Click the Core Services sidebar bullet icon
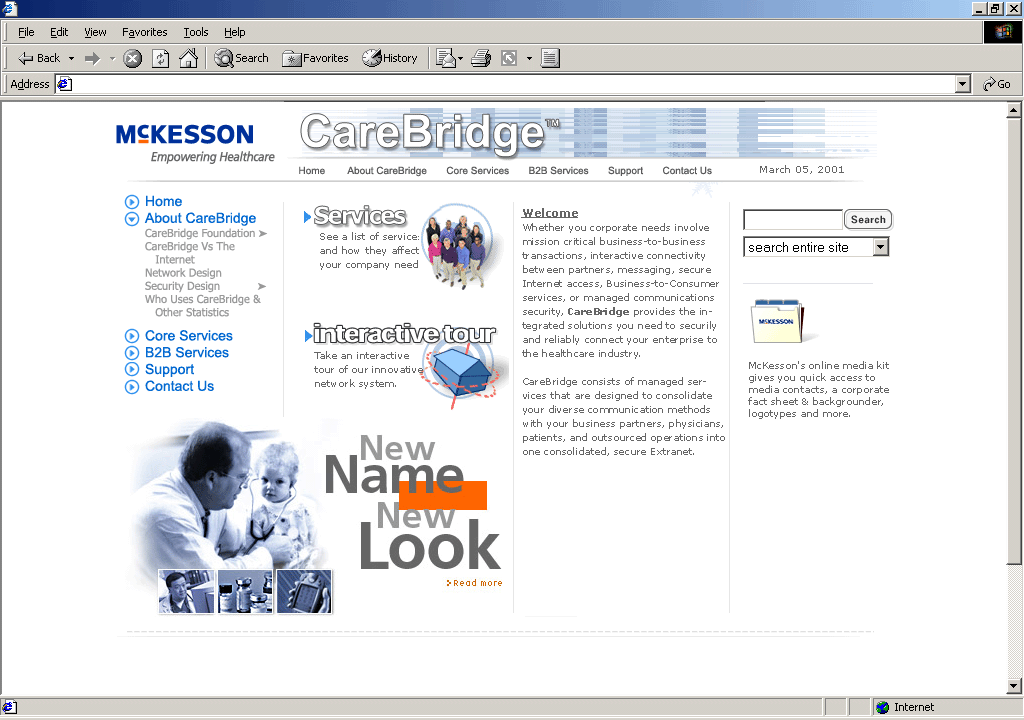Viewport: 1024px width, 720px height. (132, 336)
